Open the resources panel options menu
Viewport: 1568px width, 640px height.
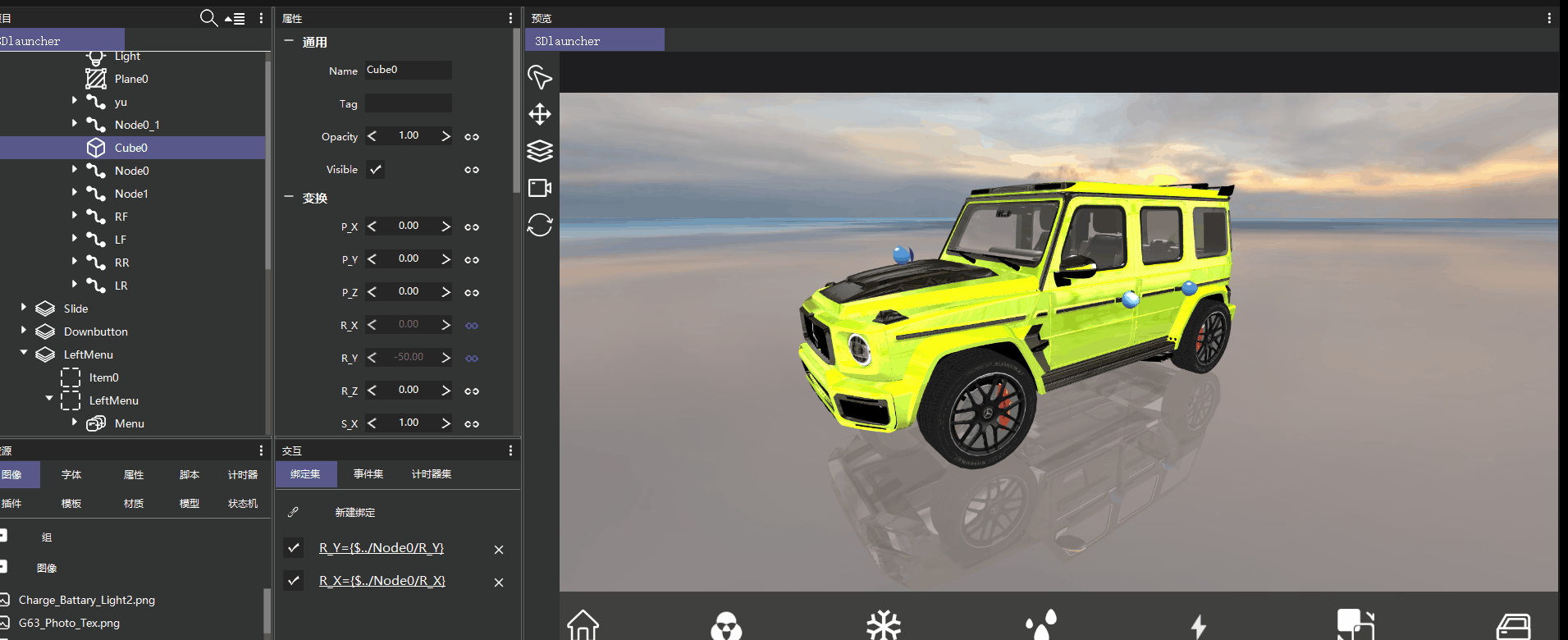261,450
